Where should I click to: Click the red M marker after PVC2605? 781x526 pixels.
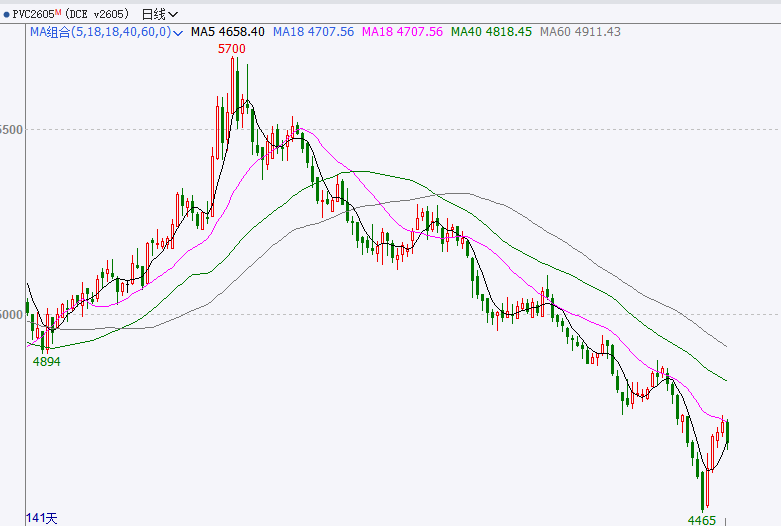[x=58, y=12]
